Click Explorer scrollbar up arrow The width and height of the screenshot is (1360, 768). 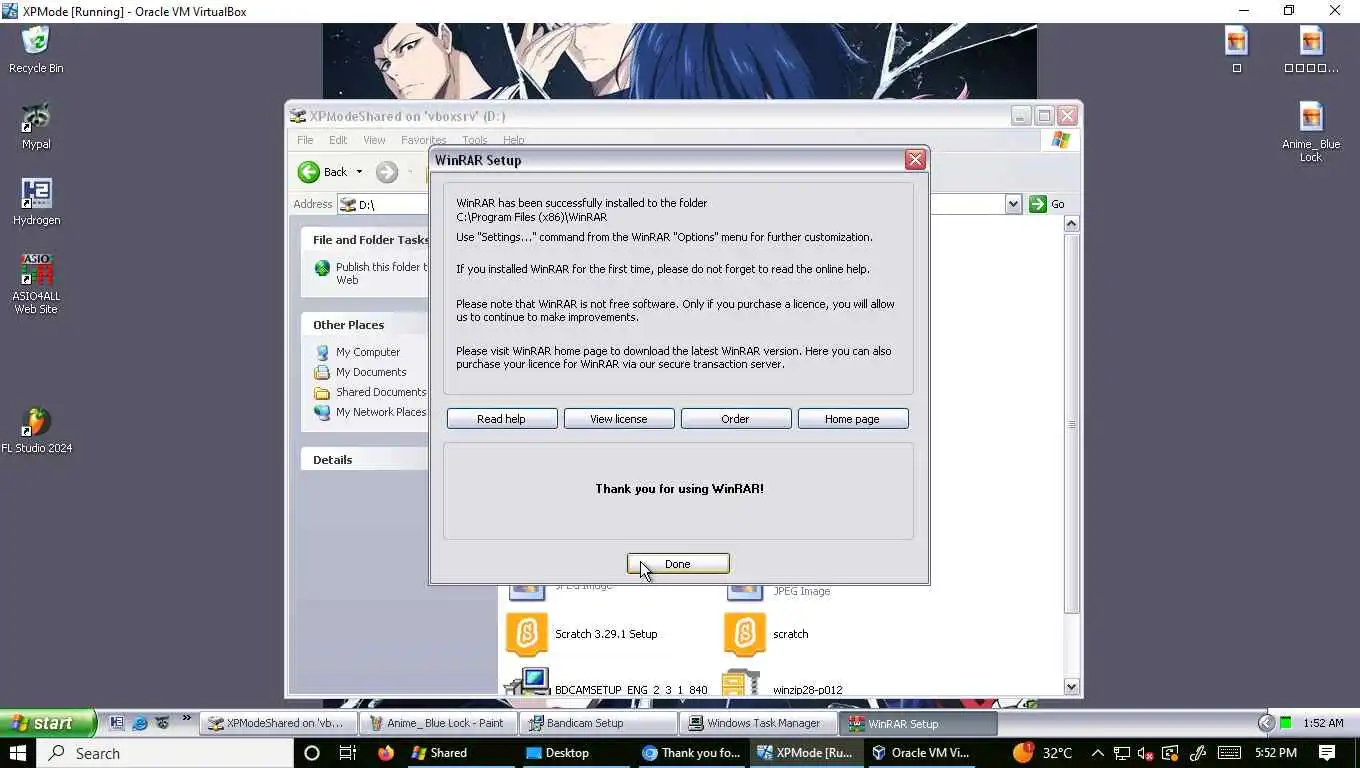pyautogui.click(x=1071, y=224)
